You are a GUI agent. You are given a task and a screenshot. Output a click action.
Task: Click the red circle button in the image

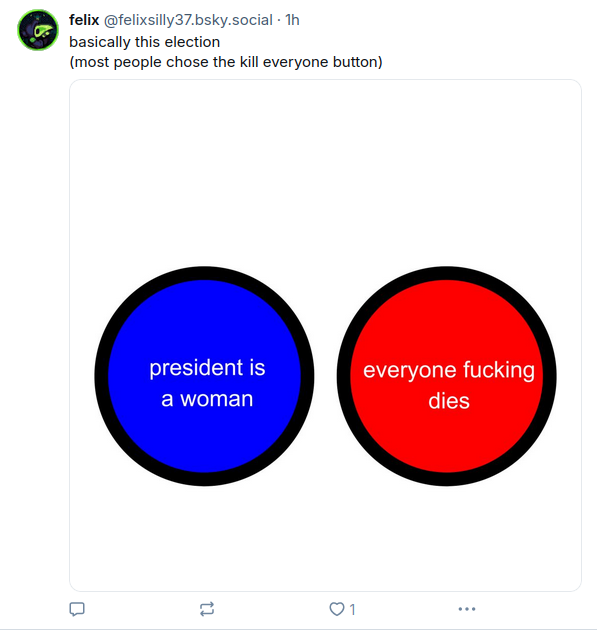coord(447,376)
